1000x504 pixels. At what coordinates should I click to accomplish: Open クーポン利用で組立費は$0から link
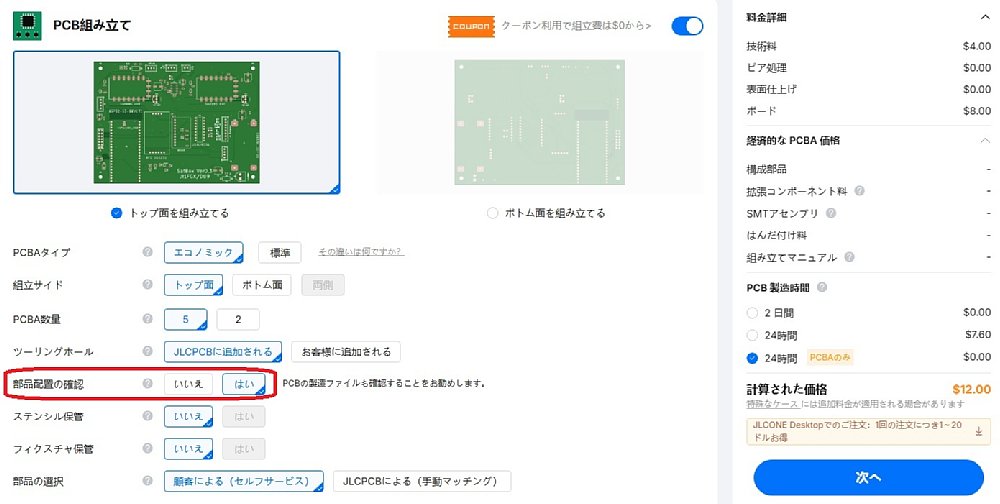(576, 26)
